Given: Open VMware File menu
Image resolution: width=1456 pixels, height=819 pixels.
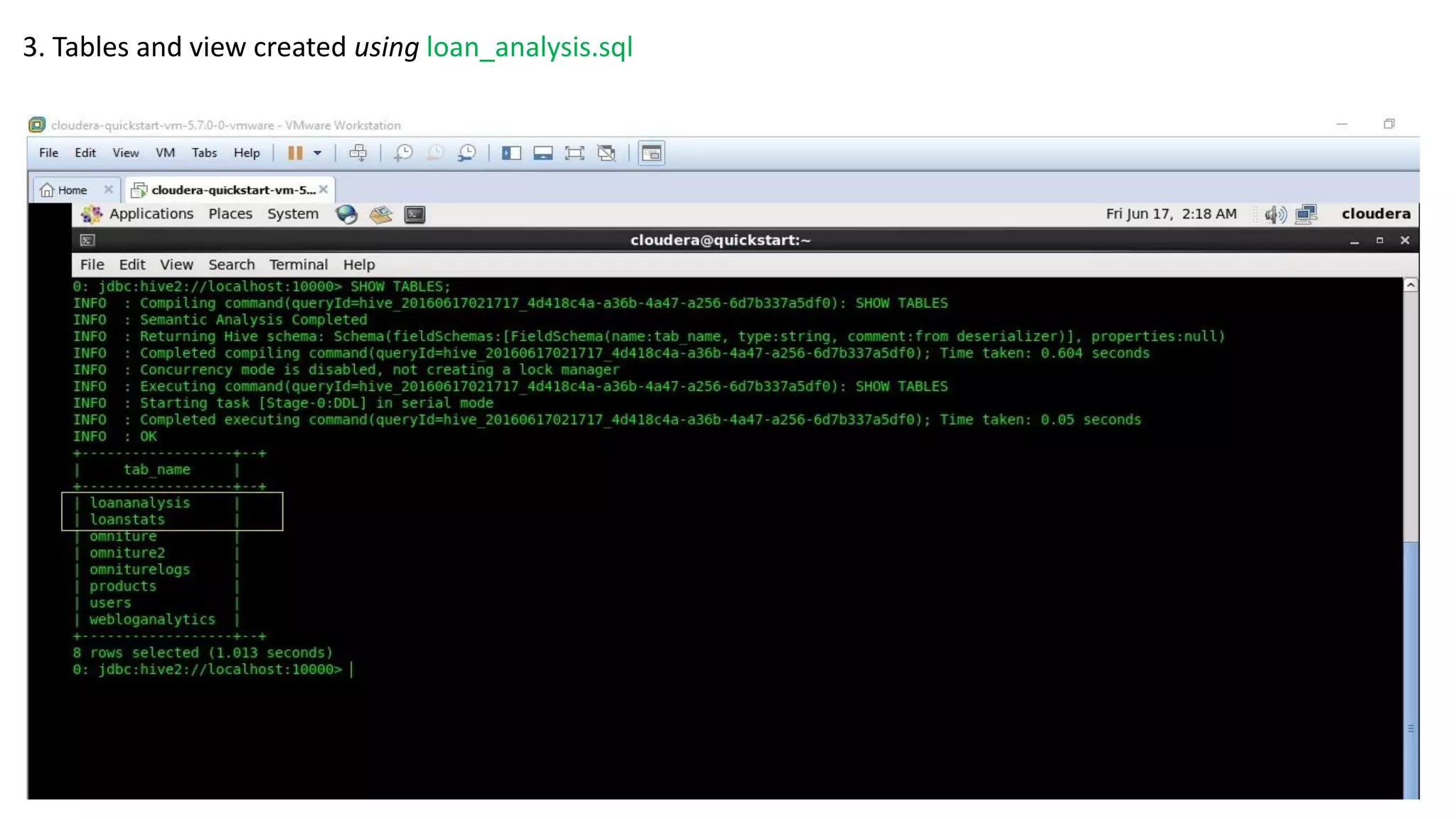Looking at the screenshot, I should point(48,153).
